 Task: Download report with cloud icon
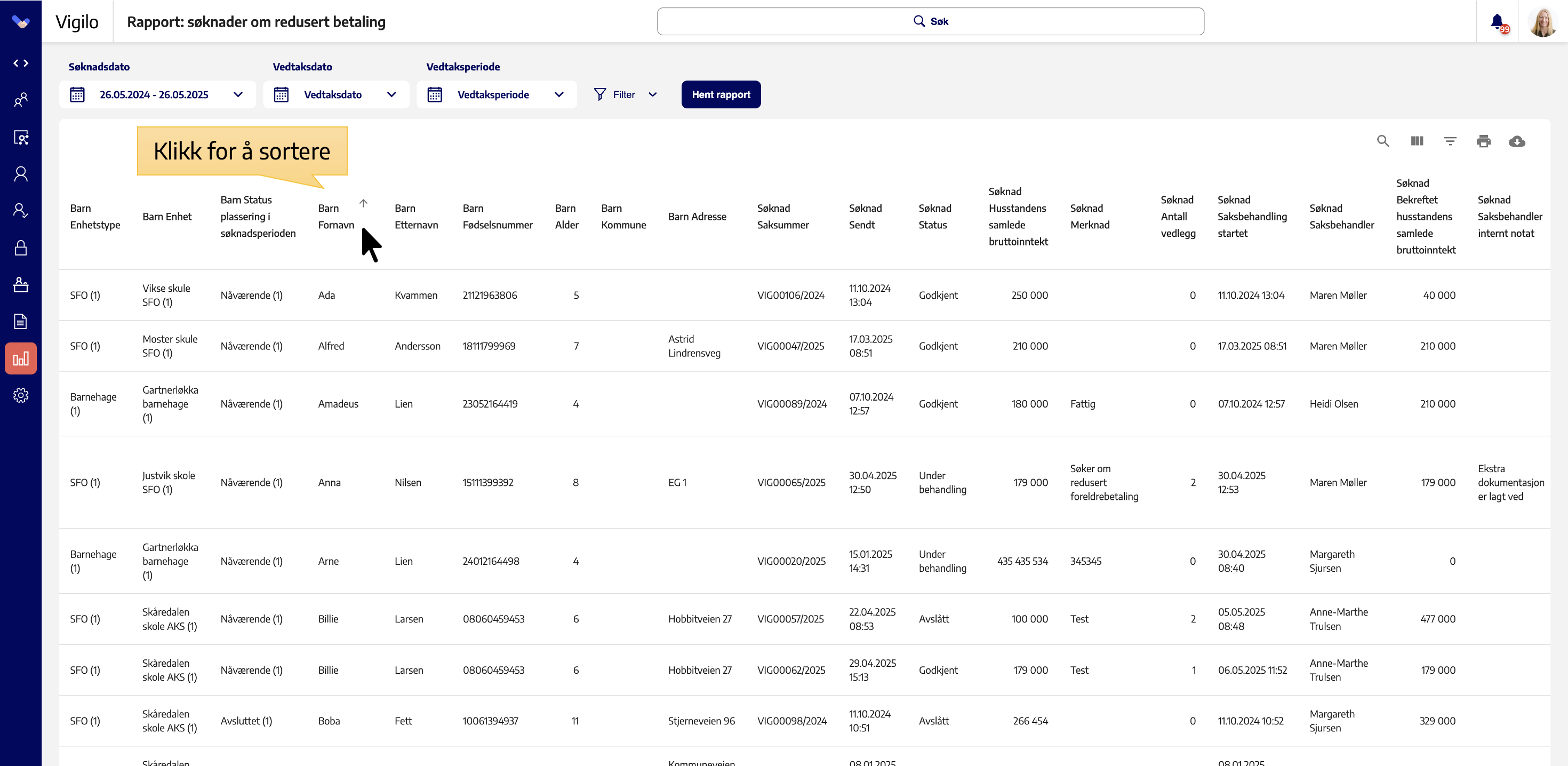click(x=1517, y=141)
